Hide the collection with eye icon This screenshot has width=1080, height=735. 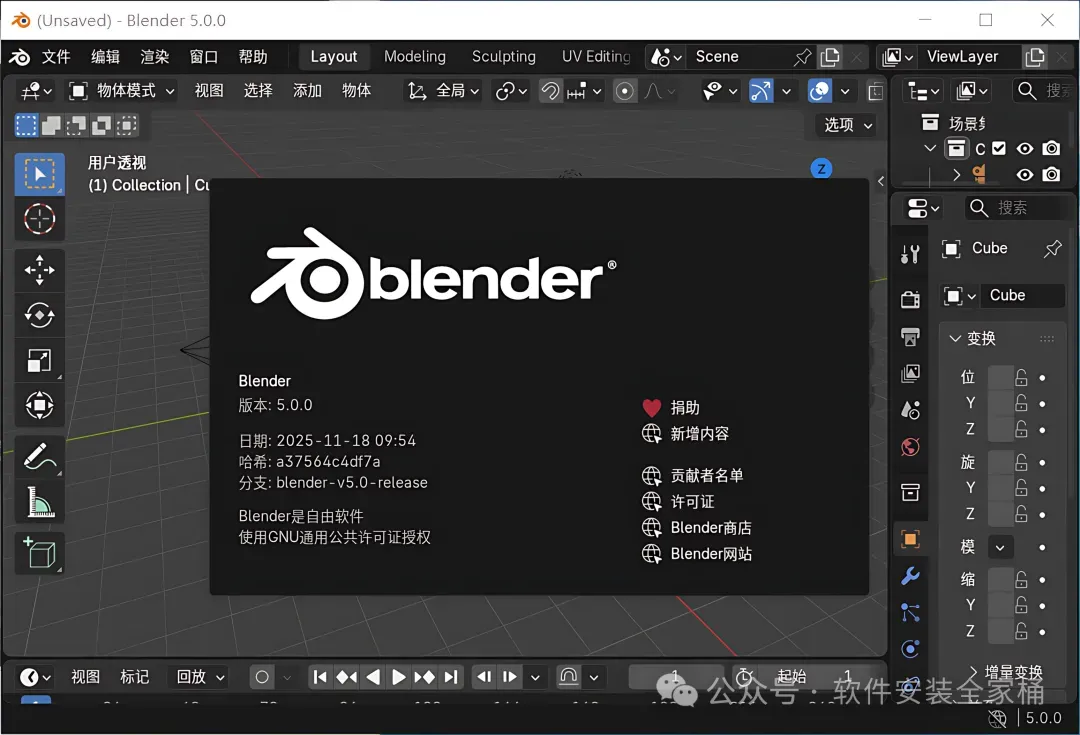[1025, 148]
